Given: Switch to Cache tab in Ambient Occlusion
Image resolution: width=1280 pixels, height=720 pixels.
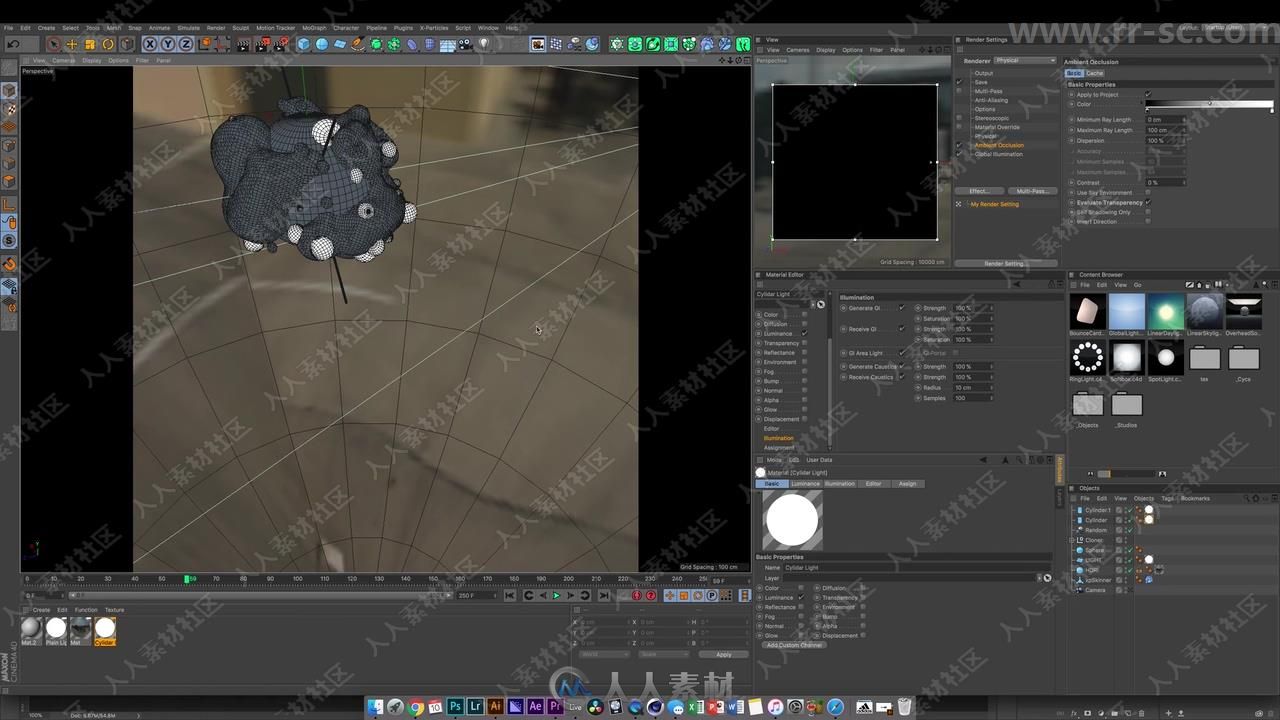Looking at the screenshot, I should pos(1095,73).
